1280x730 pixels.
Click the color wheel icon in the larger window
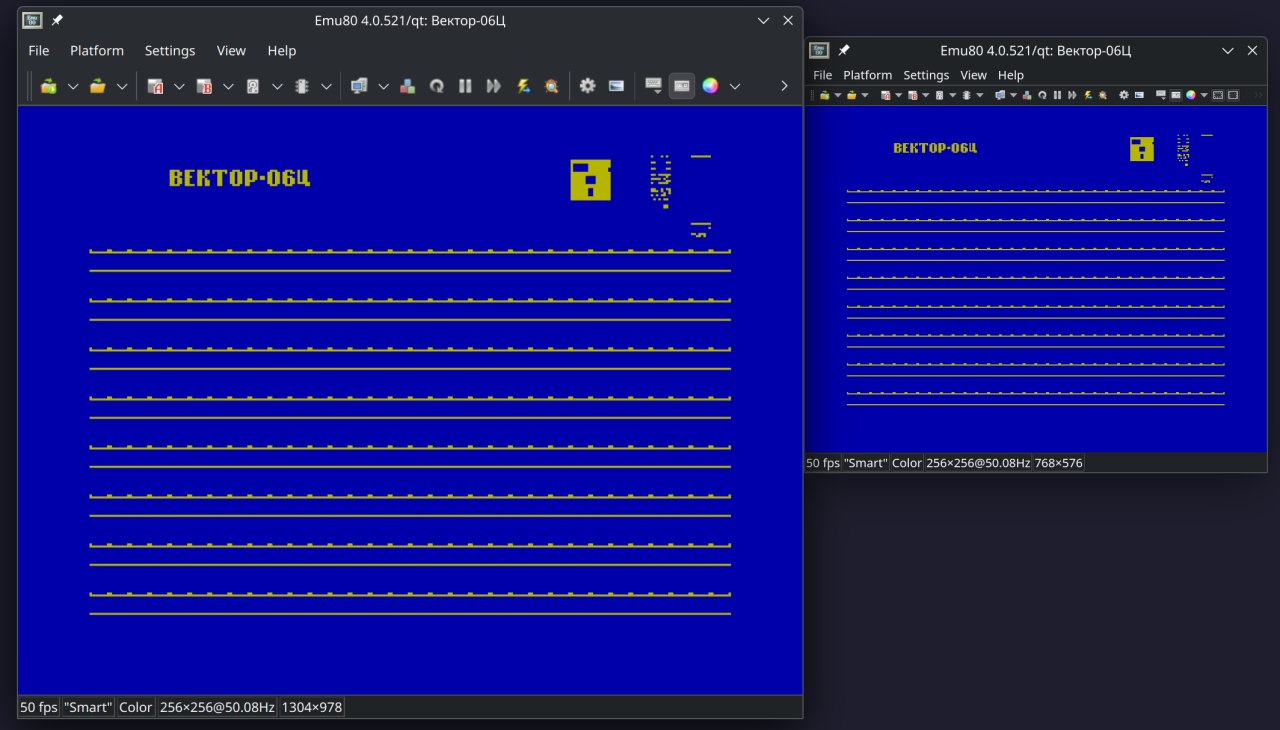click(x=710, y=86)
